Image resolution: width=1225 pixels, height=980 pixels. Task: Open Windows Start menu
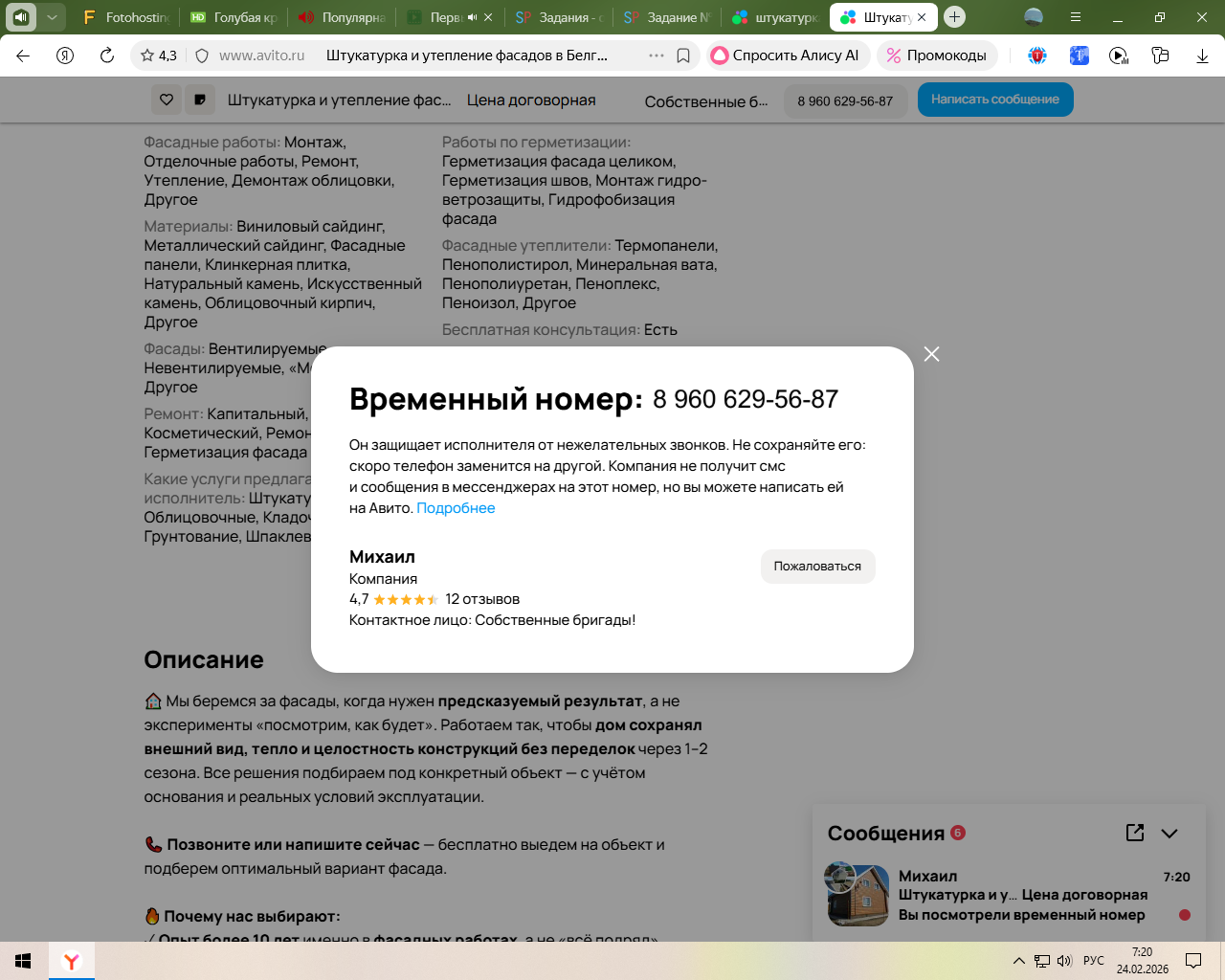pyautogui.click(x=24, y=961)
